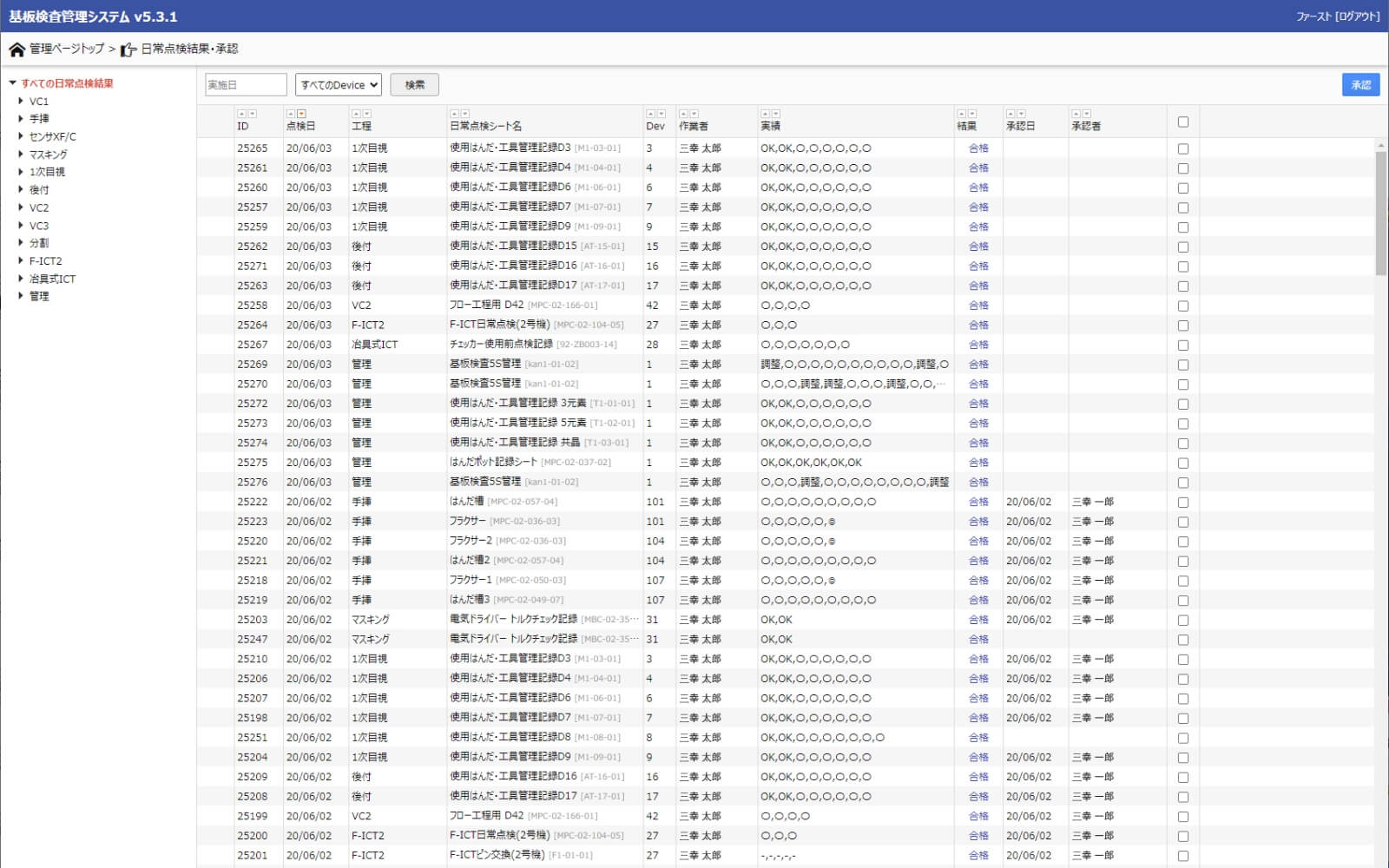Check the box for record 25258
Image resolution: width=1389 pixels, height=868 pixels.
click(x=1182, y=306)
